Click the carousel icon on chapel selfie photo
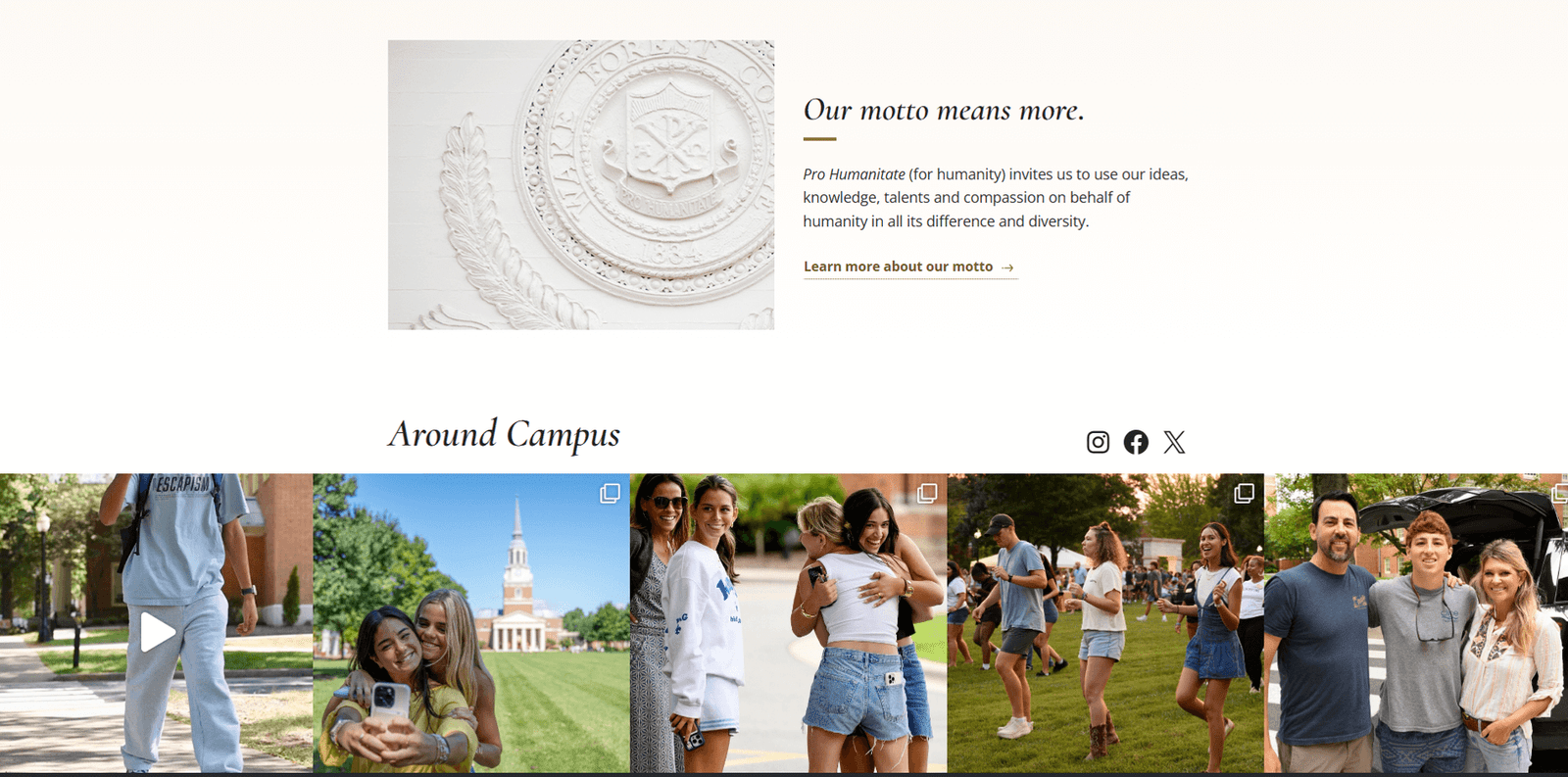This screenshot has height=777, width=1568. point(610,493)
